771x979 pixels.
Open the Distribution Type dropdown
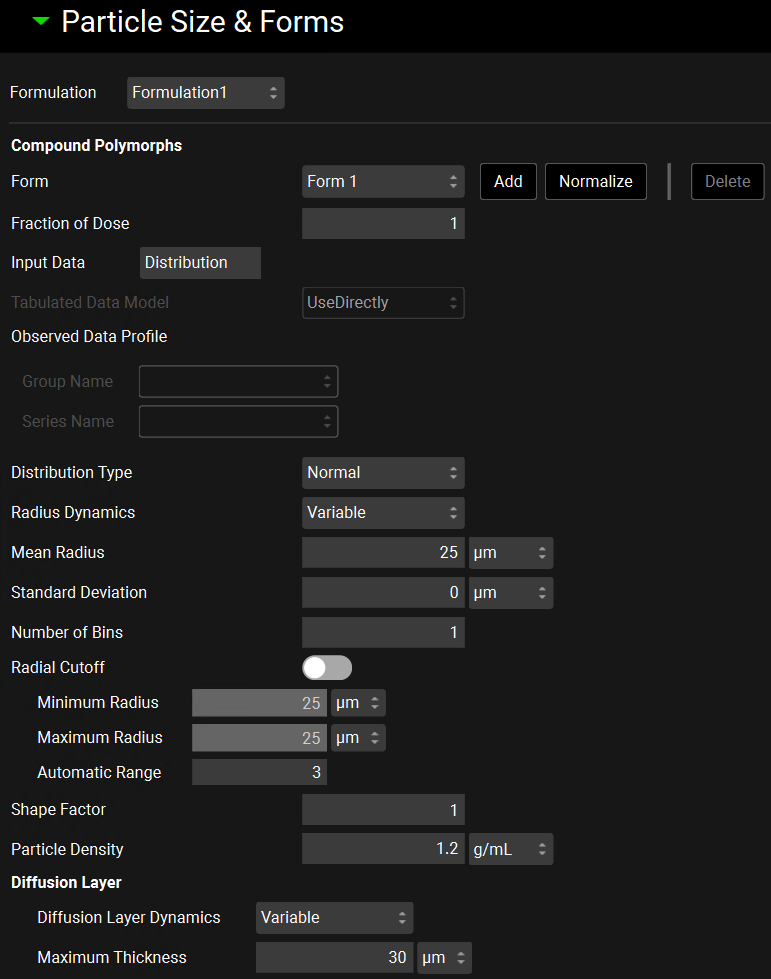383,473
